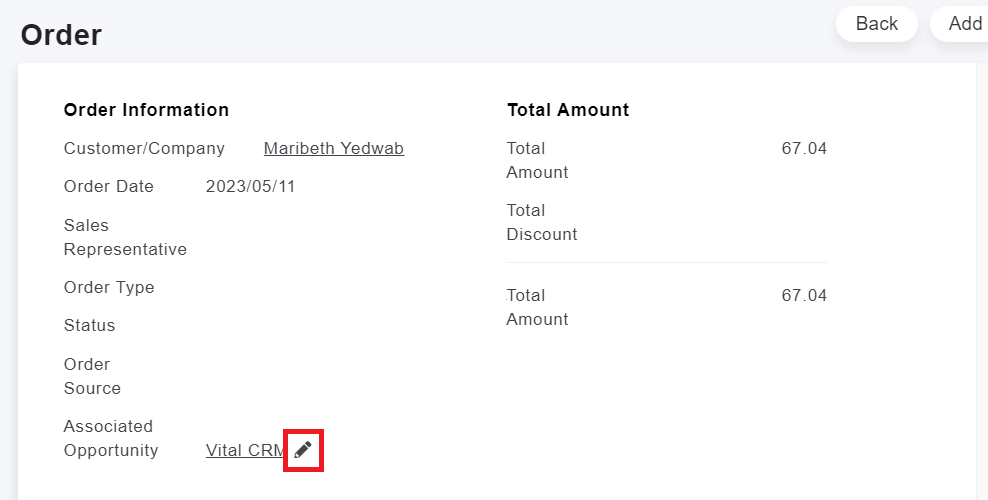Click the Order page heading
Viewport: 988px width, 500px height.
coord(61,35)
